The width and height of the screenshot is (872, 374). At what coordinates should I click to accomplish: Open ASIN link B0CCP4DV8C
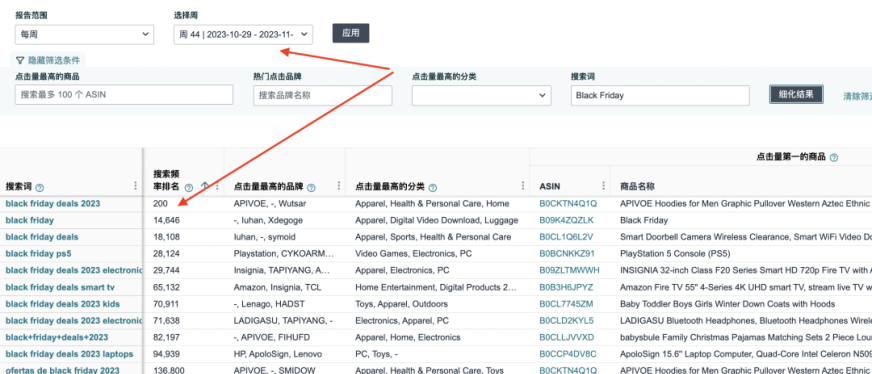point(568,354)
